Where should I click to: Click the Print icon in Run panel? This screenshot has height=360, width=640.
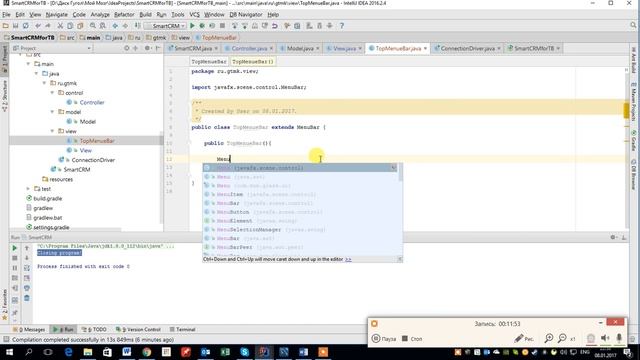27,288
